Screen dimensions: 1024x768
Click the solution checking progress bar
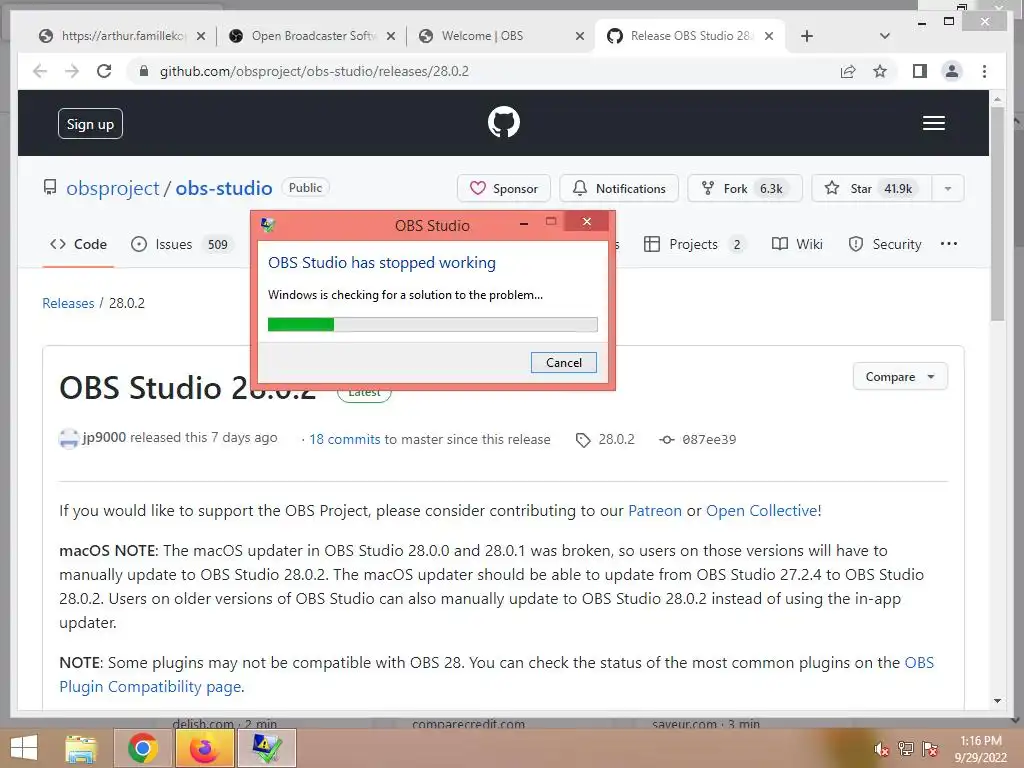pos(432,324)
